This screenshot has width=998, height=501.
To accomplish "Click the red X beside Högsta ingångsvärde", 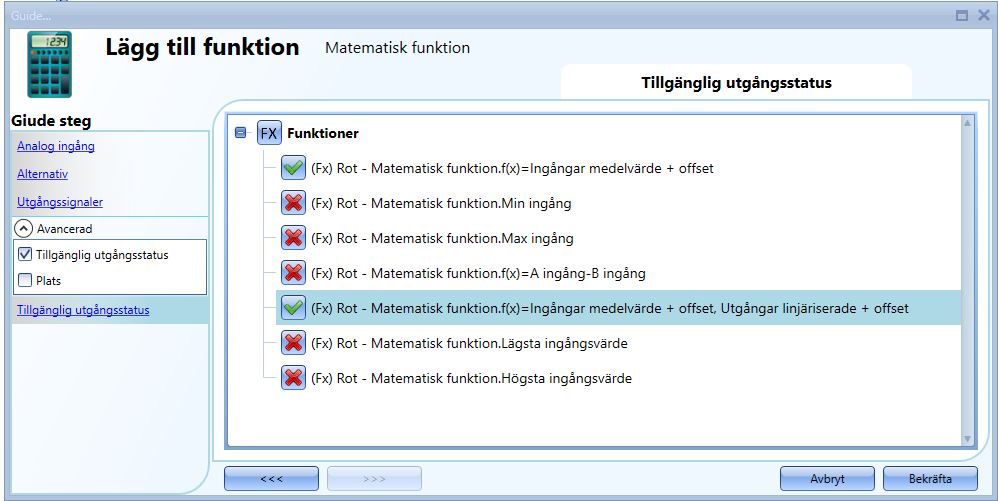I will (x=293, y=378).
